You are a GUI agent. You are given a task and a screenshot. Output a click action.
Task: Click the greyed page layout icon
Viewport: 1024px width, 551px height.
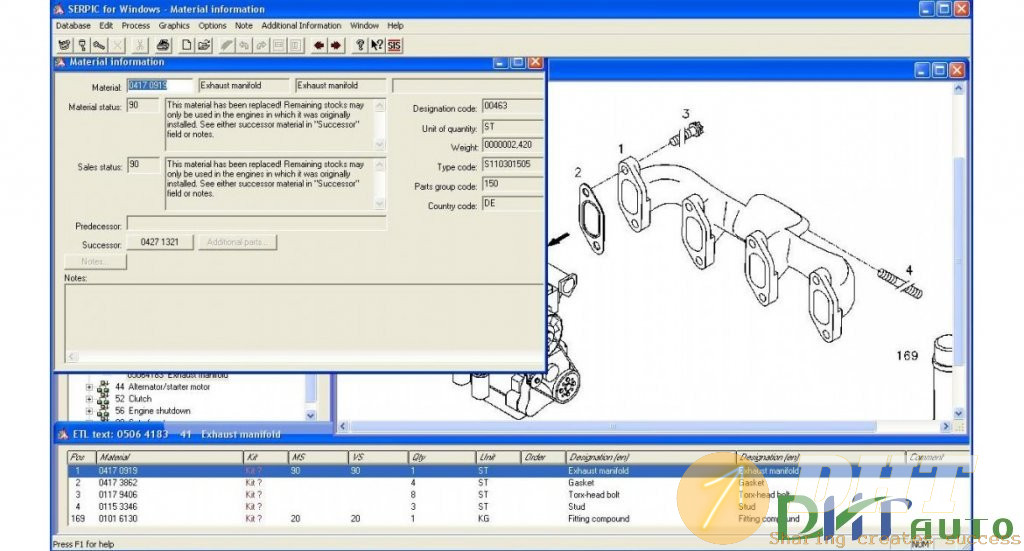(x=296, y=45)
